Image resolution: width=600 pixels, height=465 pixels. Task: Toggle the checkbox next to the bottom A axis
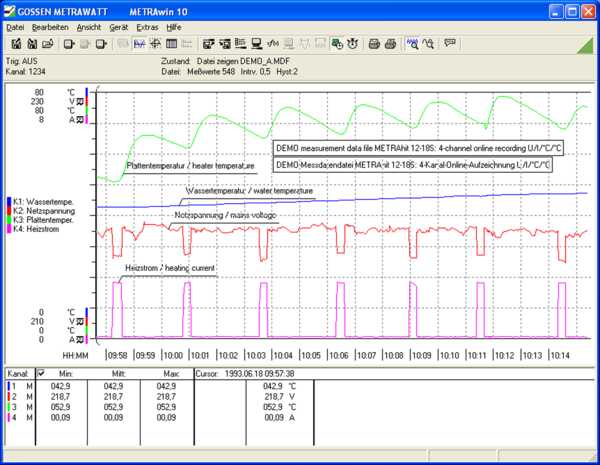point(81,340)
